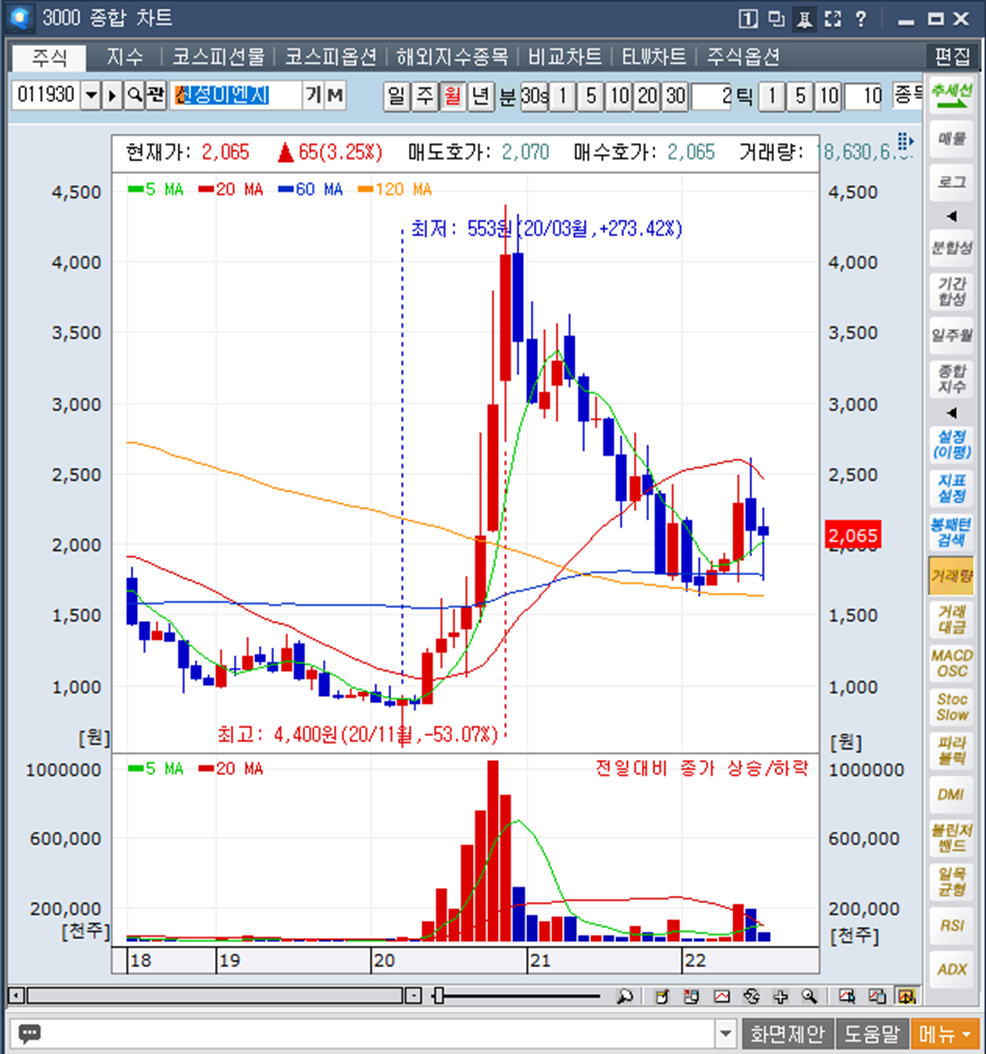The height and width of the screenshot is (1054, 986).
Task: Toggle the 거래량 volume indicator
Action: pyautogui.click(x=952, y=576)
